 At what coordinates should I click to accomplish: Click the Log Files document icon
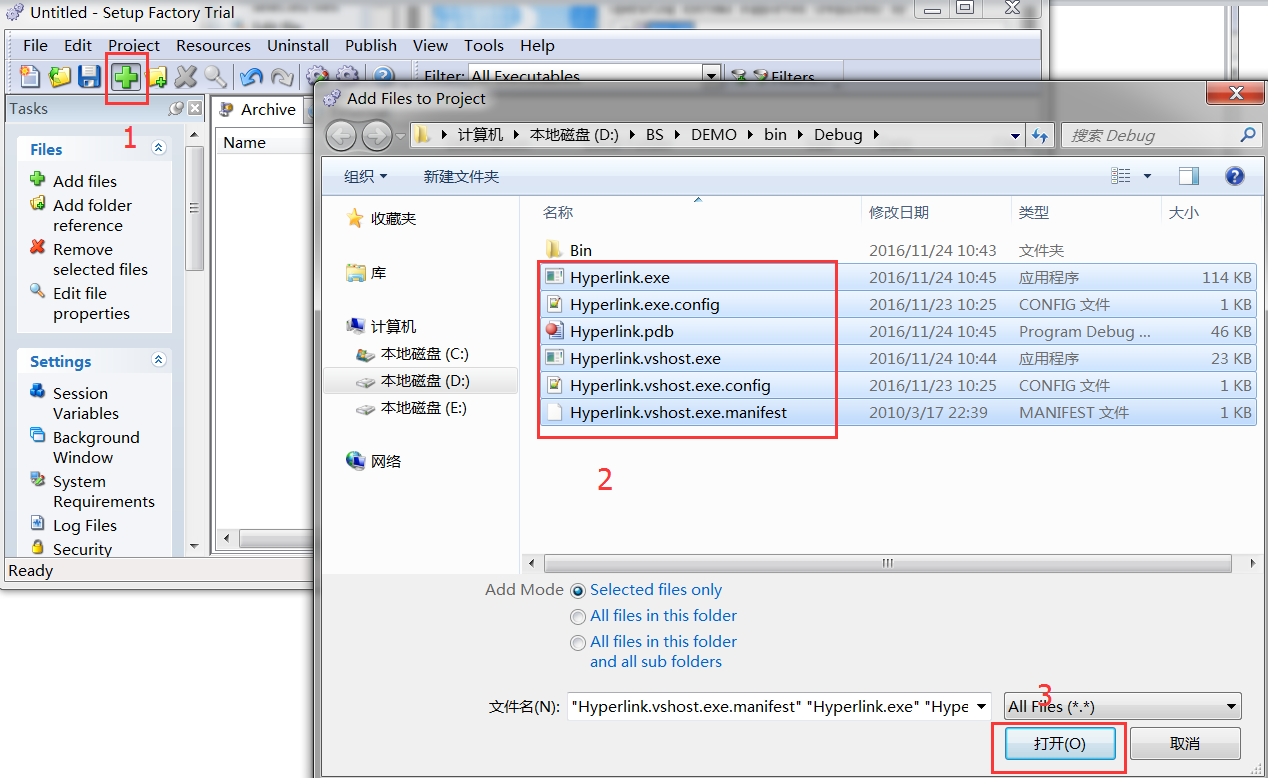click(37, 523)
